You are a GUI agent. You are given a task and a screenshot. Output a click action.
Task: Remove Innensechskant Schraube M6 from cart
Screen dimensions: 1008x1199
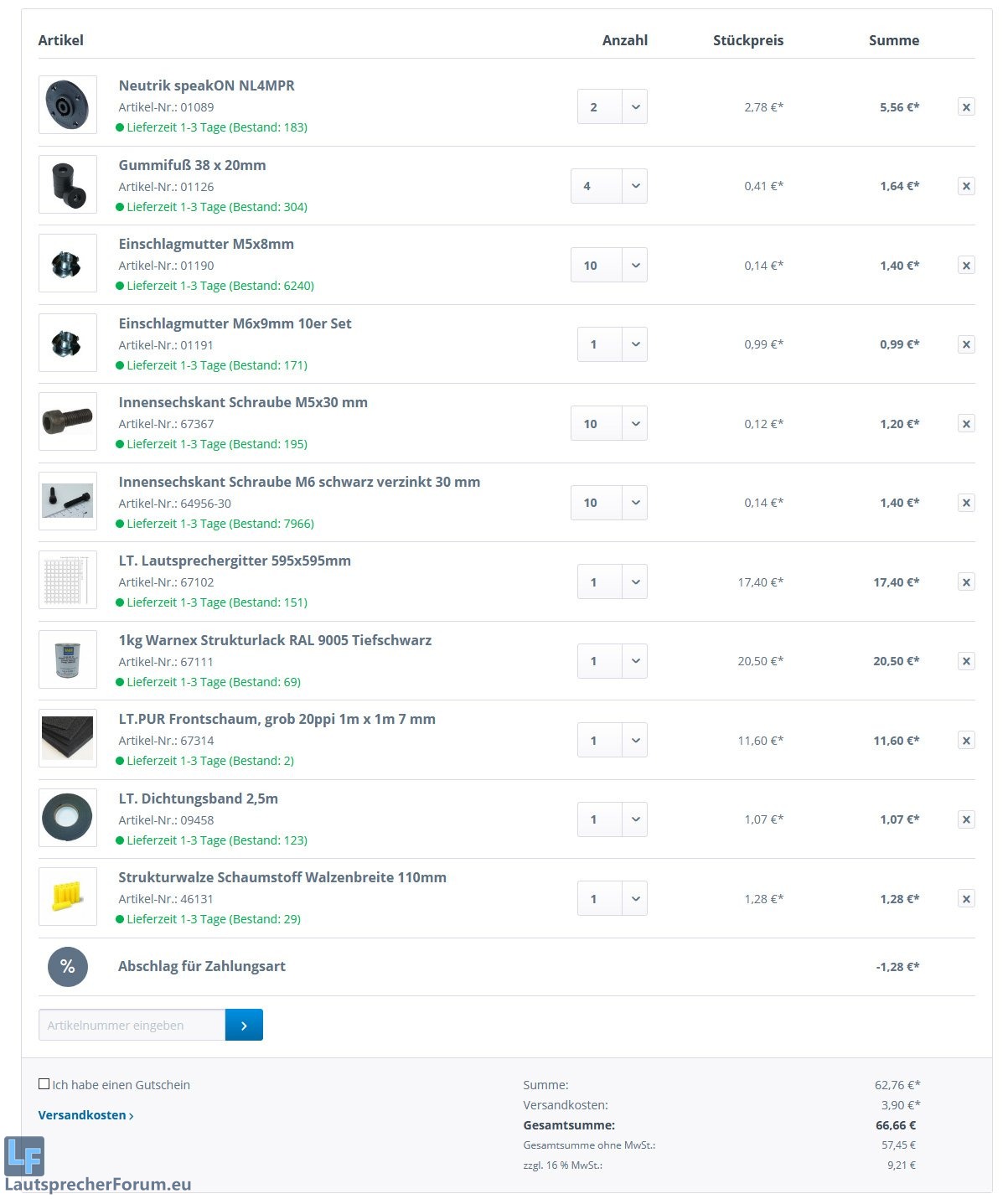pos(966,503)
